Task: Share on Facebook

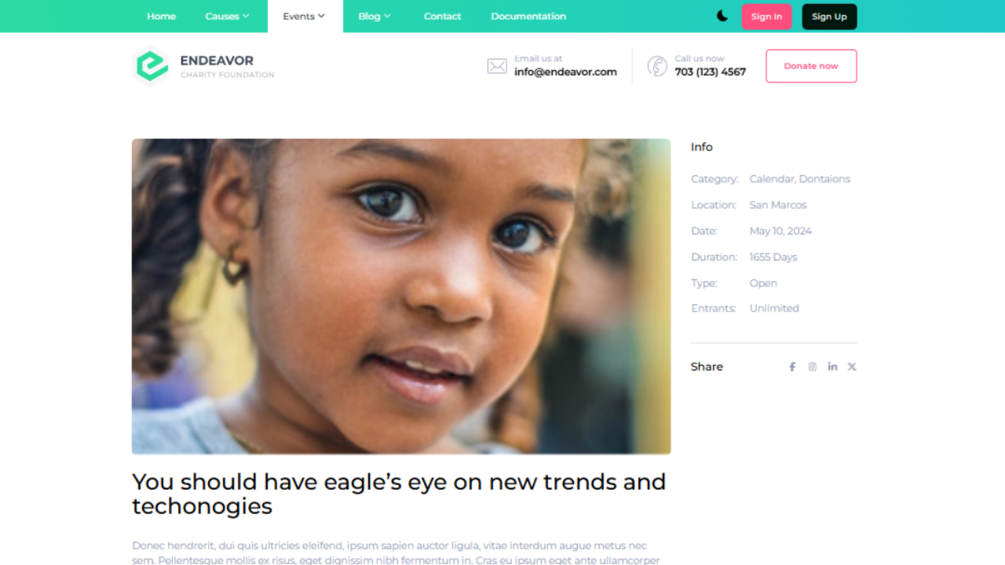Action: tap(792, 367)
